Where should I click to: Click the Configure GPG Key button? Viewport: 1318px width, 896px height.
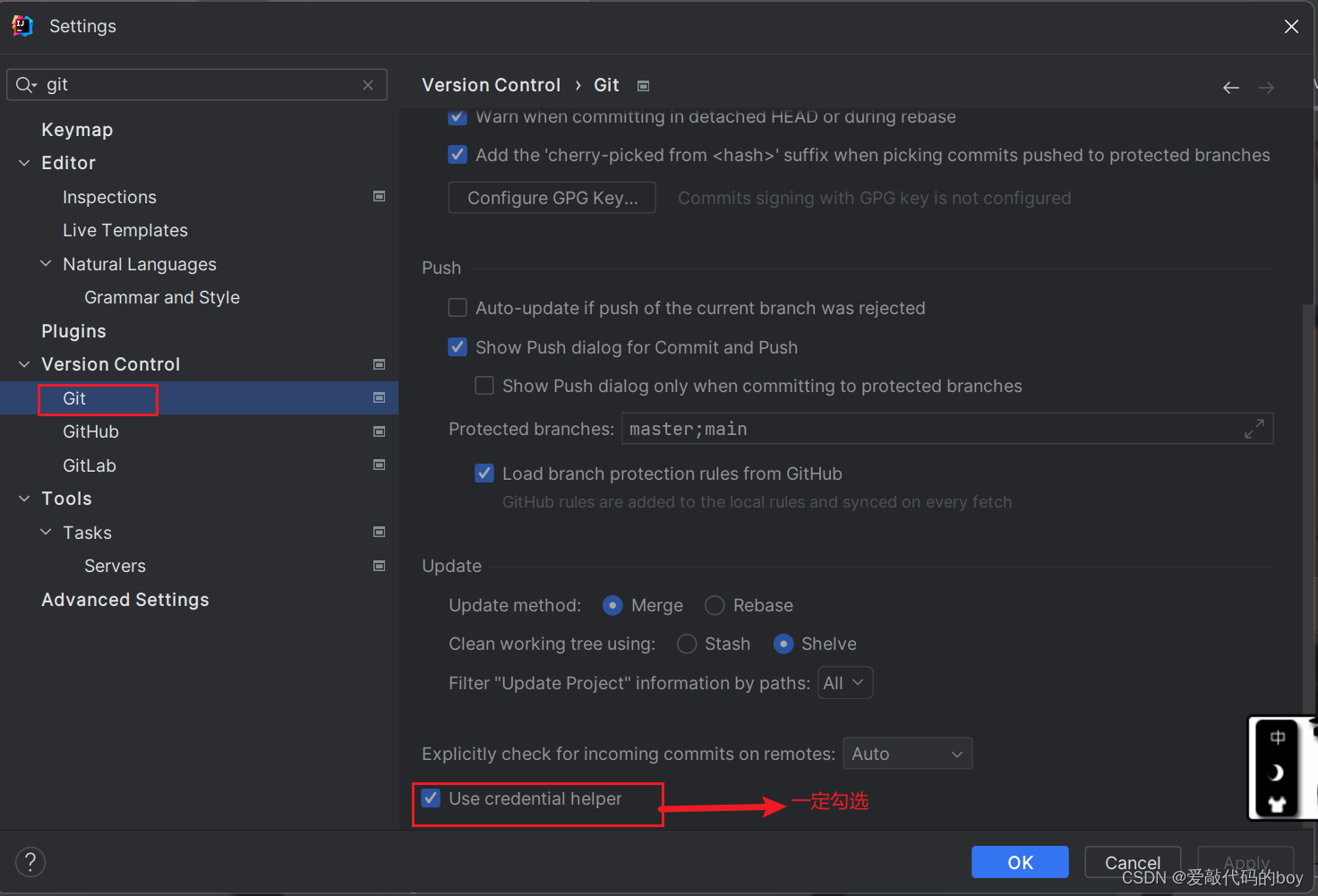pos(552,198)
